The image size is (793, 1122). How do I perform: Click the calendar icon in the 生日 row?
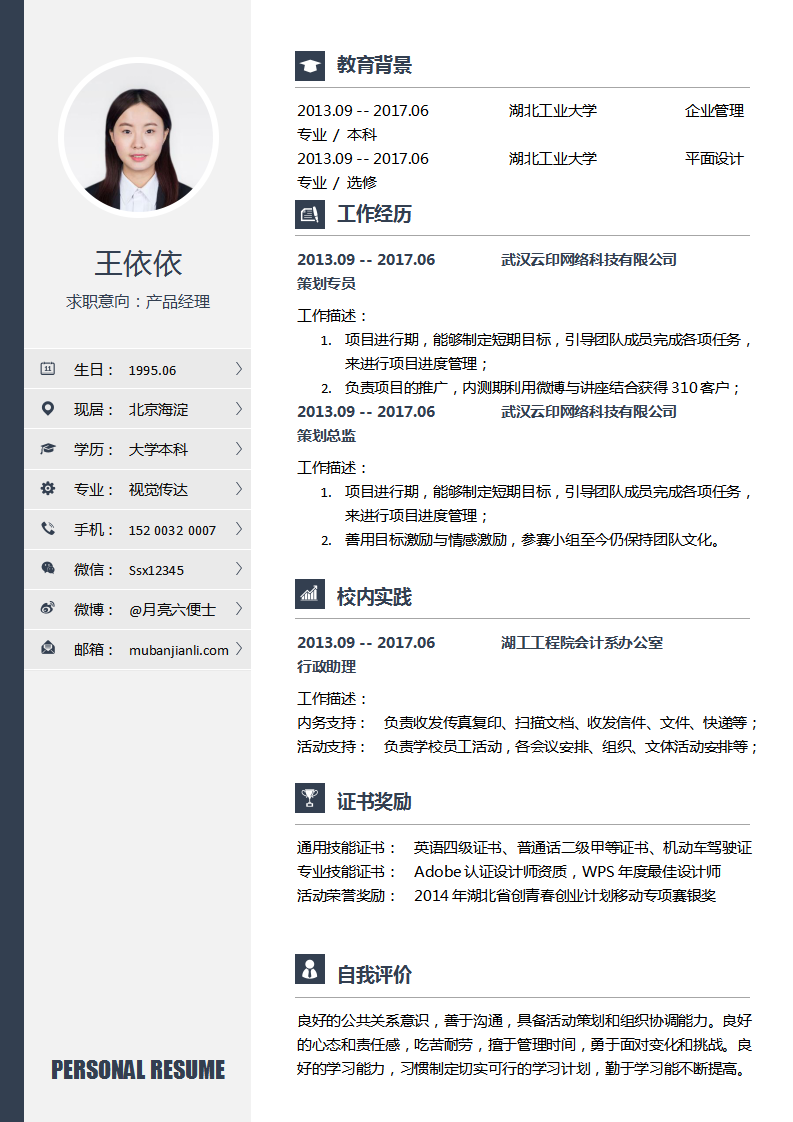(48, 369)
